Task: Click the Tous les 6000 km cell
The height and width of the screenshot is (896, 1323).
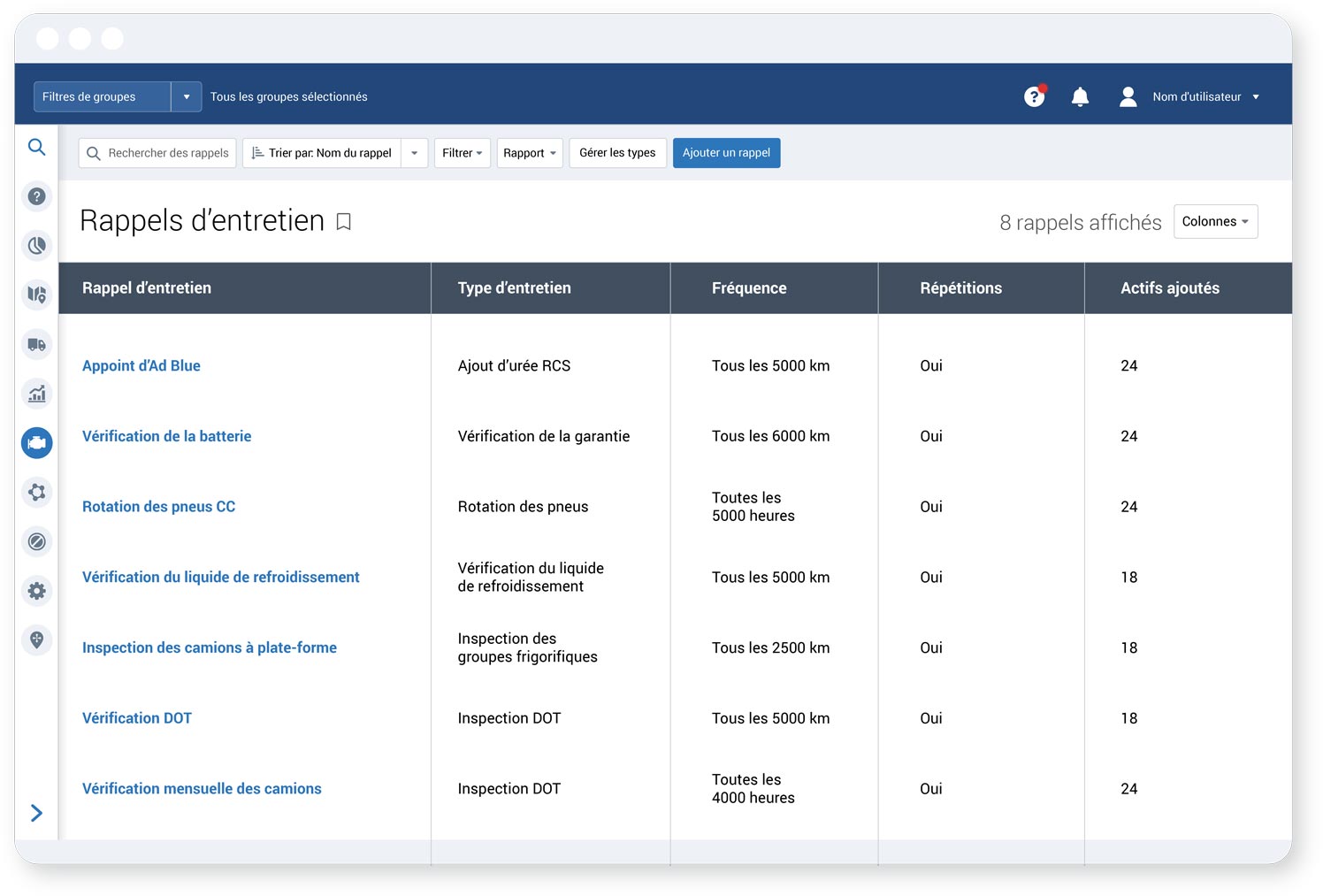Action: [770, 436]
